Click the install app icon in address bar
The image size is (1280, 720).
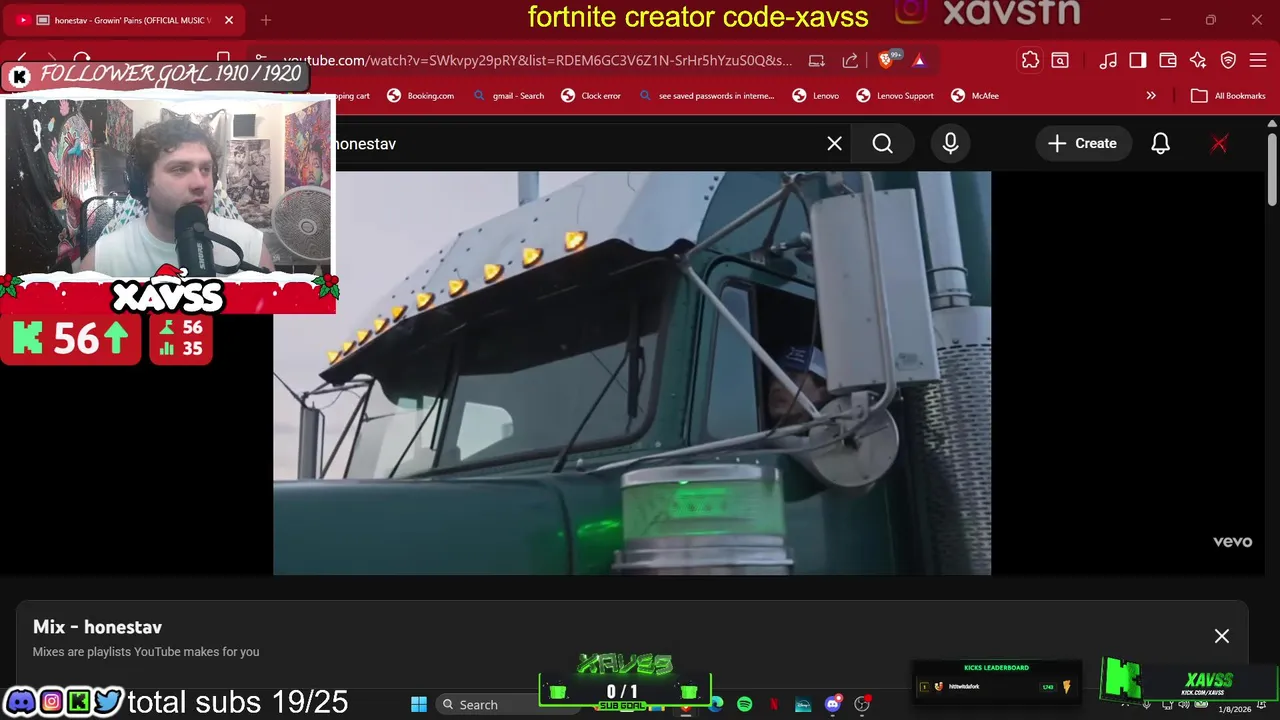(x=817, y=60)
